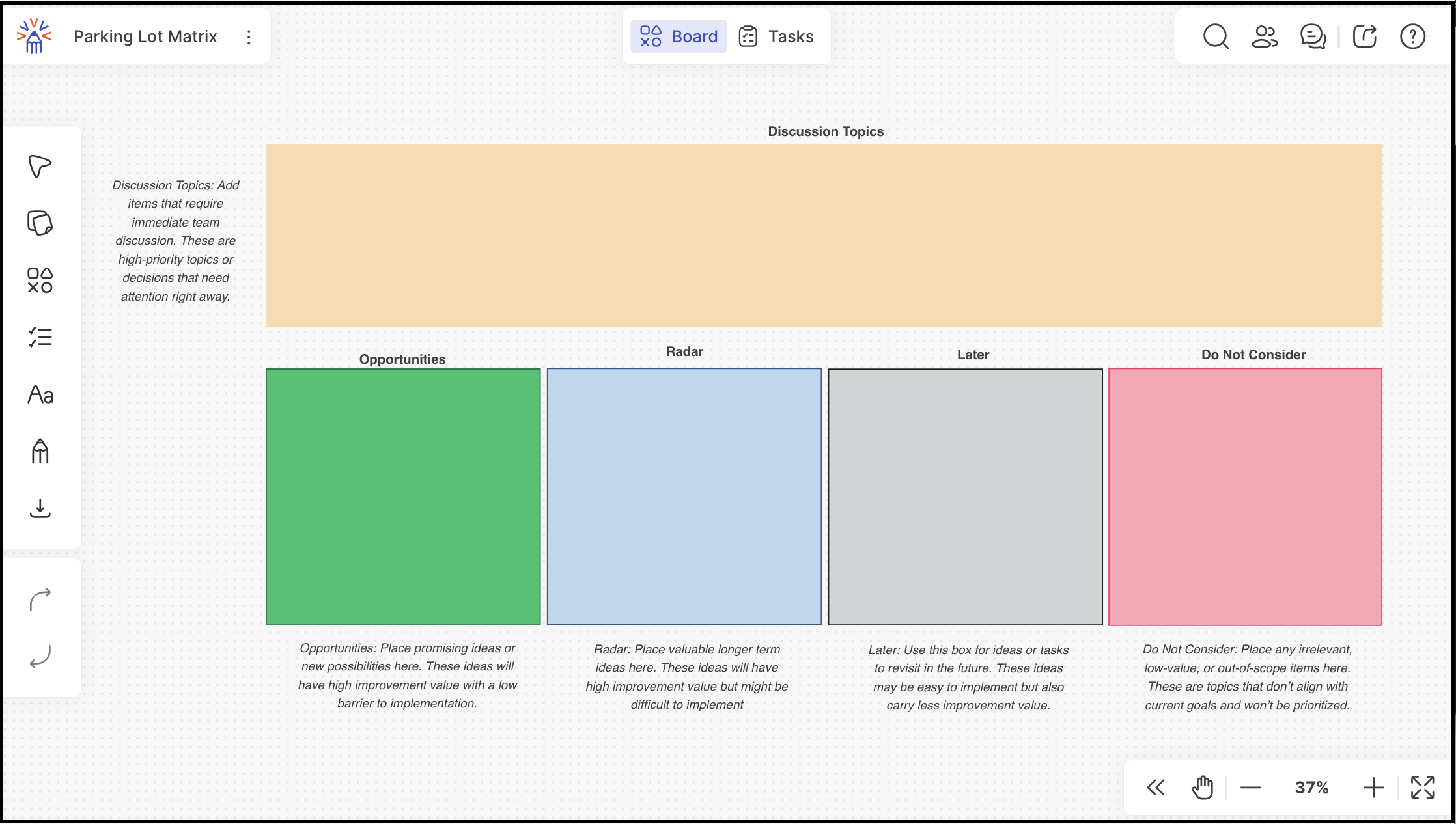Toggle the hand pan tool
The height and width of the screenshot is (824, 1456).
click(1202, 788)
